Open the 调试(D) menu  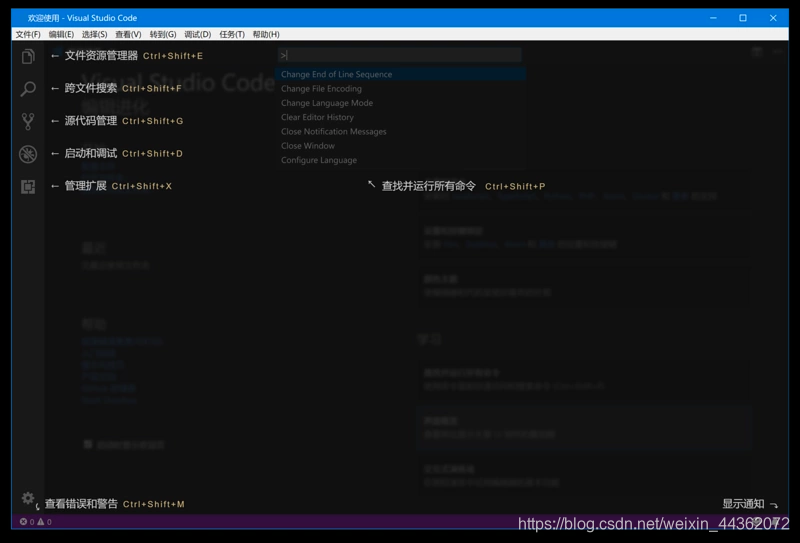click(x=197, y=34)
